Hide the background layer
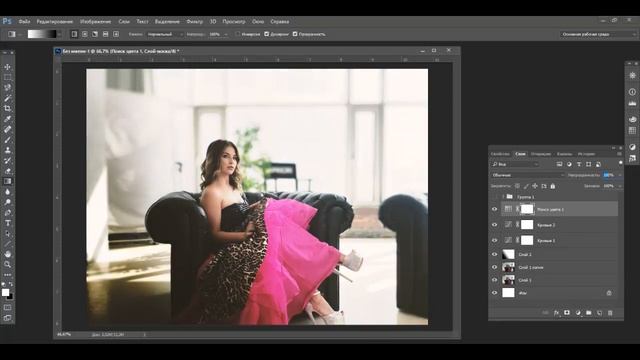 495,293
